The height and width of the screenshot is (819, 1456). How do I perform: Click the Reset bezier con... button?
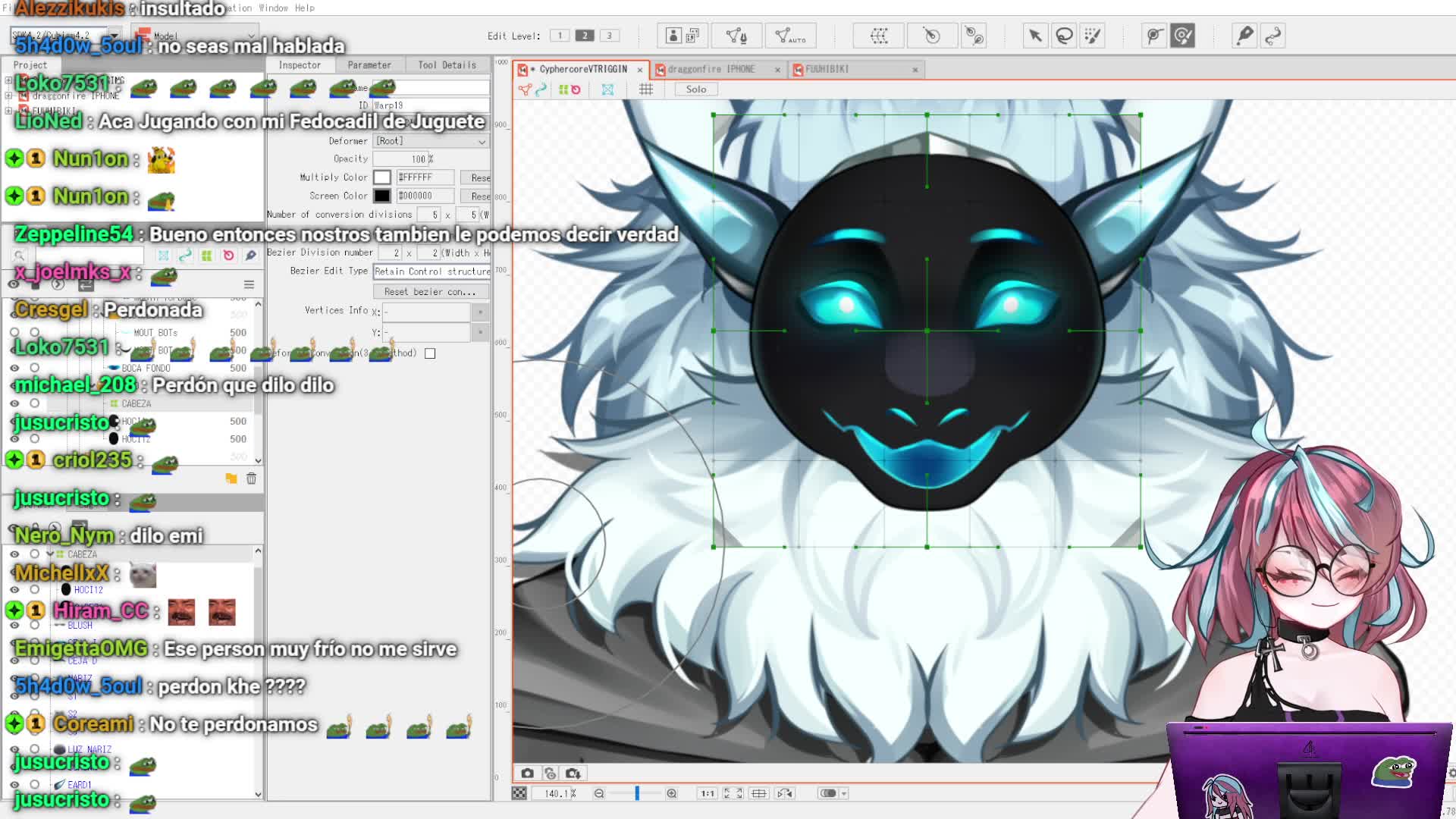click(x=431, y=292)
